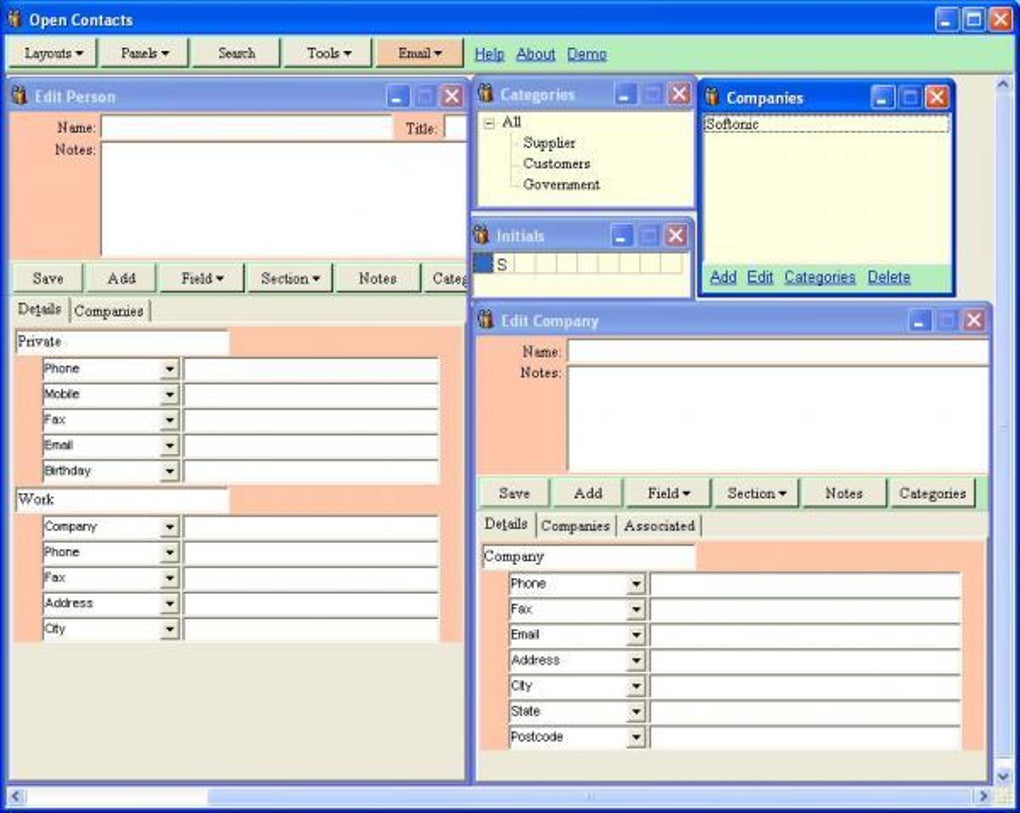Switch to Companies tab in Edit Company

pos(575,526)
